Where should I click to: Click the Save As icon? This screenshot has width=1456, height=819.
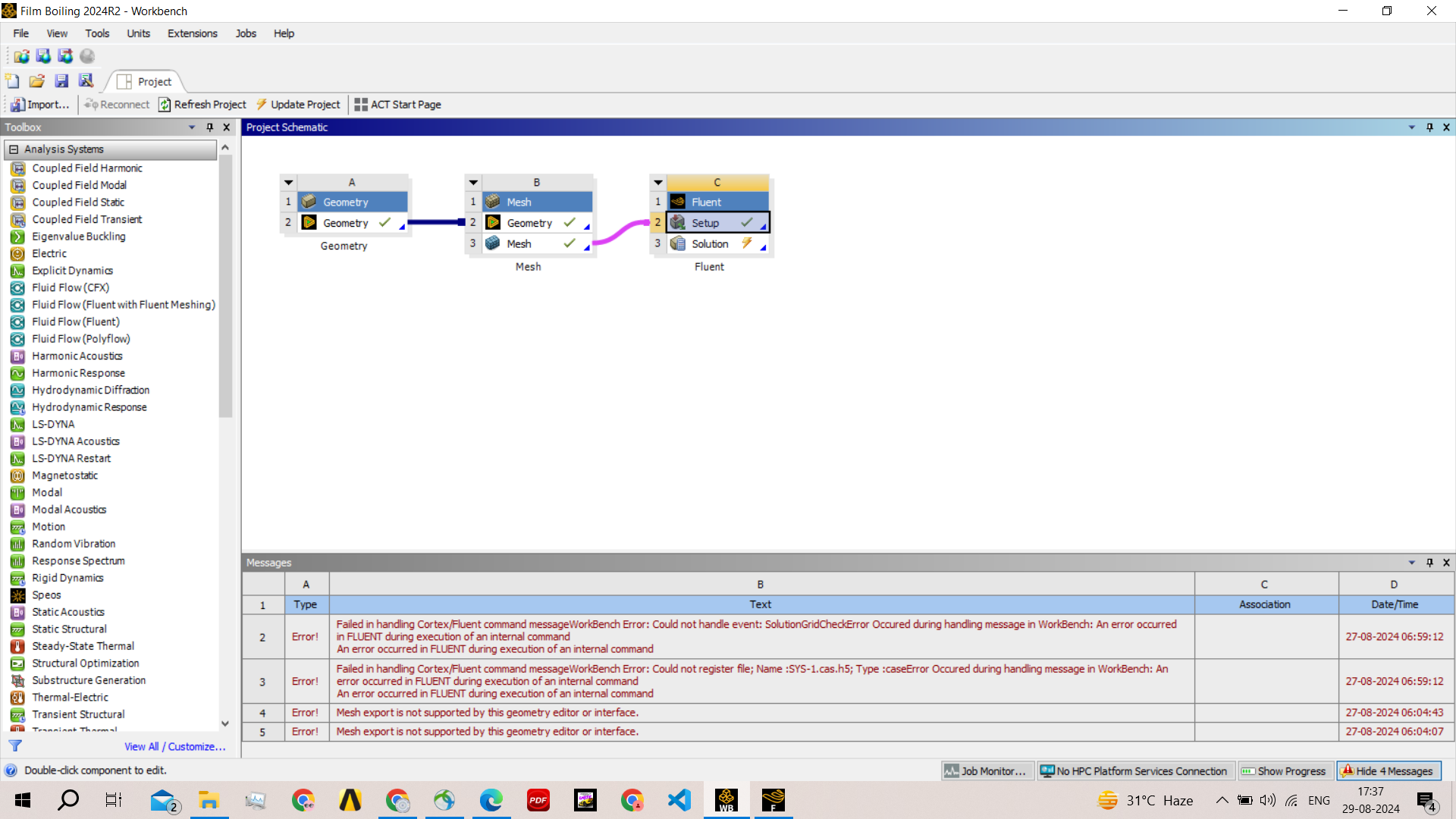click(86, 81)
